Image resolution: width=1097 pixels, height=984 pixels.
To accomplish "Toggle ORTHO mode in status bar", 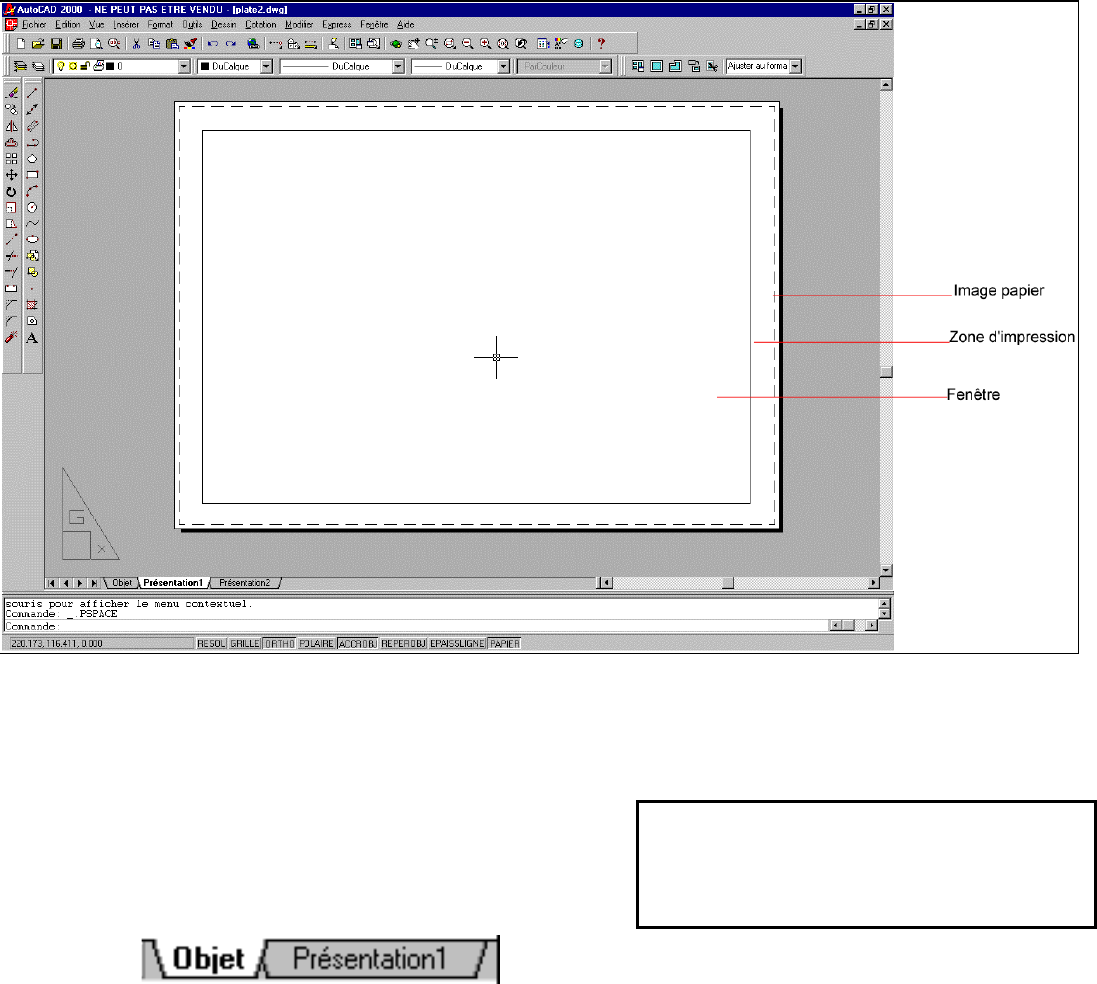I will 279,645.
